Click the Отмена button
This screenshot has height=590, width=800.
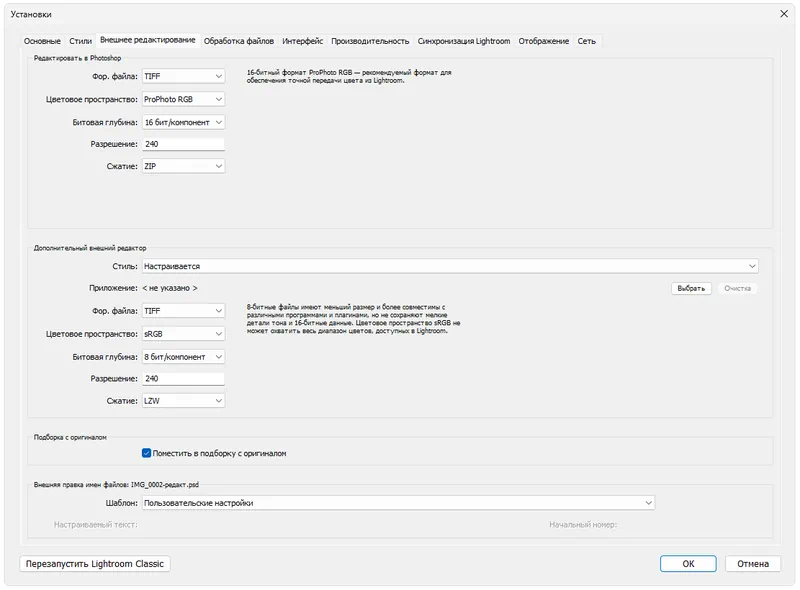(753, 563)
